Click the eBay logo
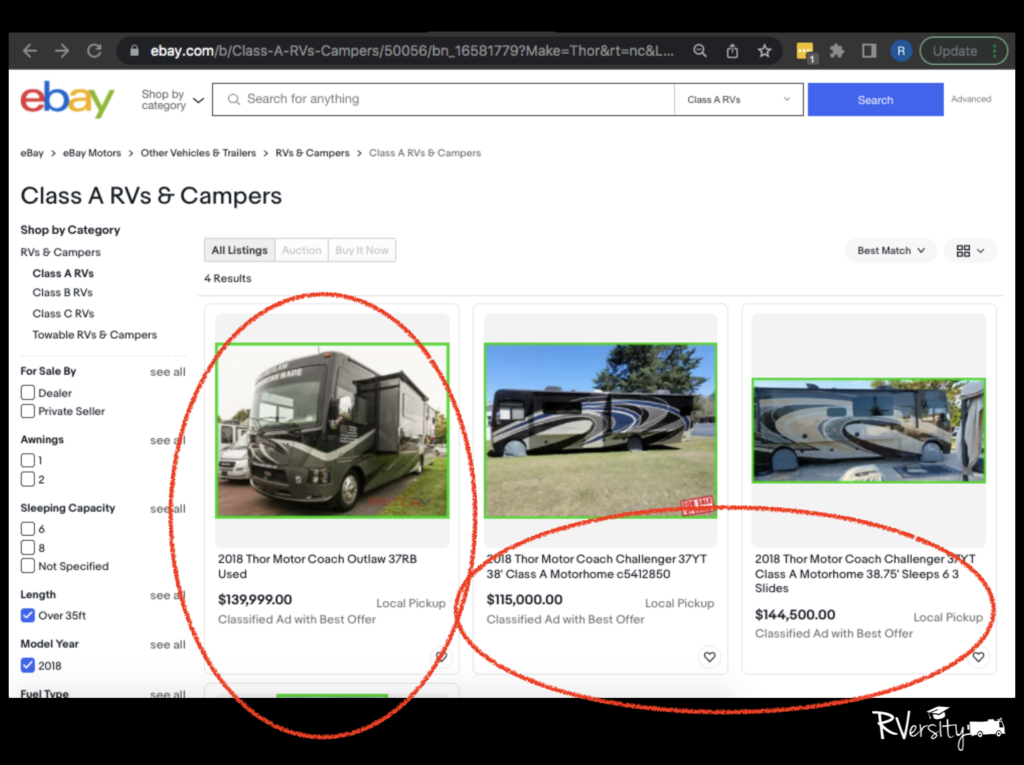Viewport: 1024px width, 765px height. pyautogui.click(x=67, y=100)
